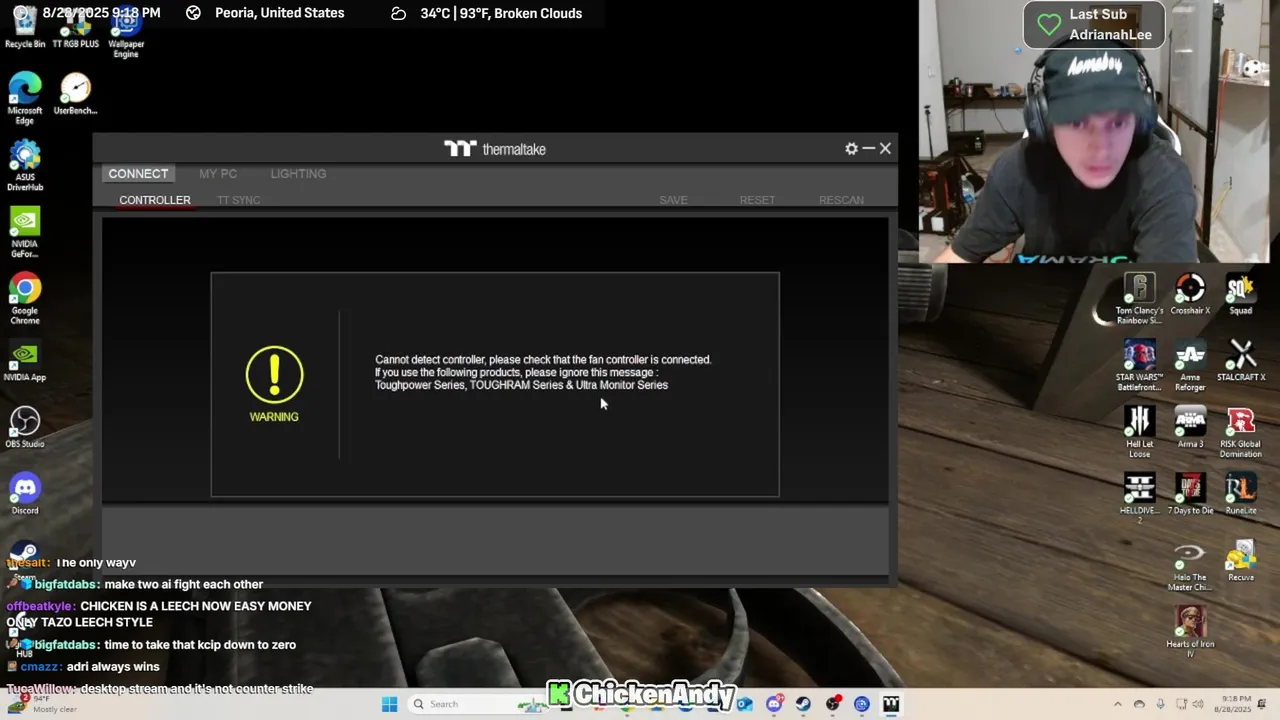Viewport: 1280px width, 720px height.
Task: Open Microsoft Edge desktop icon
Action: [25, 98]
